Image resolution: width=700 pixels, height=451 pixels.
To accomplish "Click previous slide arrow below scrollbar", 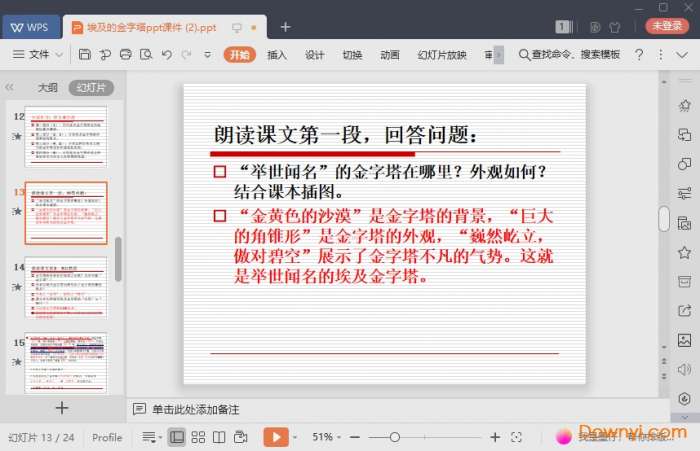I will (x=664, y=361).
